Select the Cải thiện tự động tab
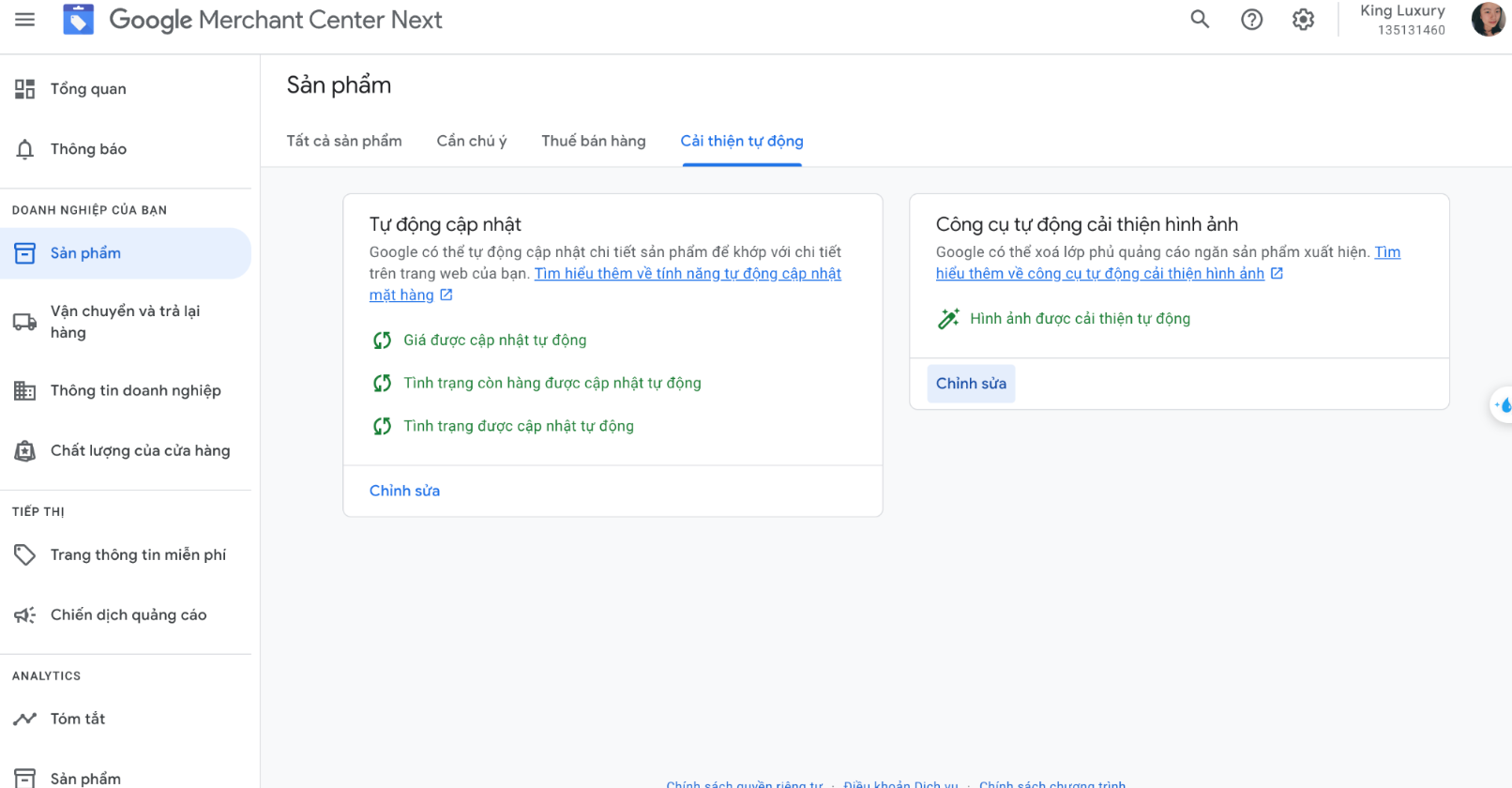This screenshot has height=788, width=1512. point(742,141)
